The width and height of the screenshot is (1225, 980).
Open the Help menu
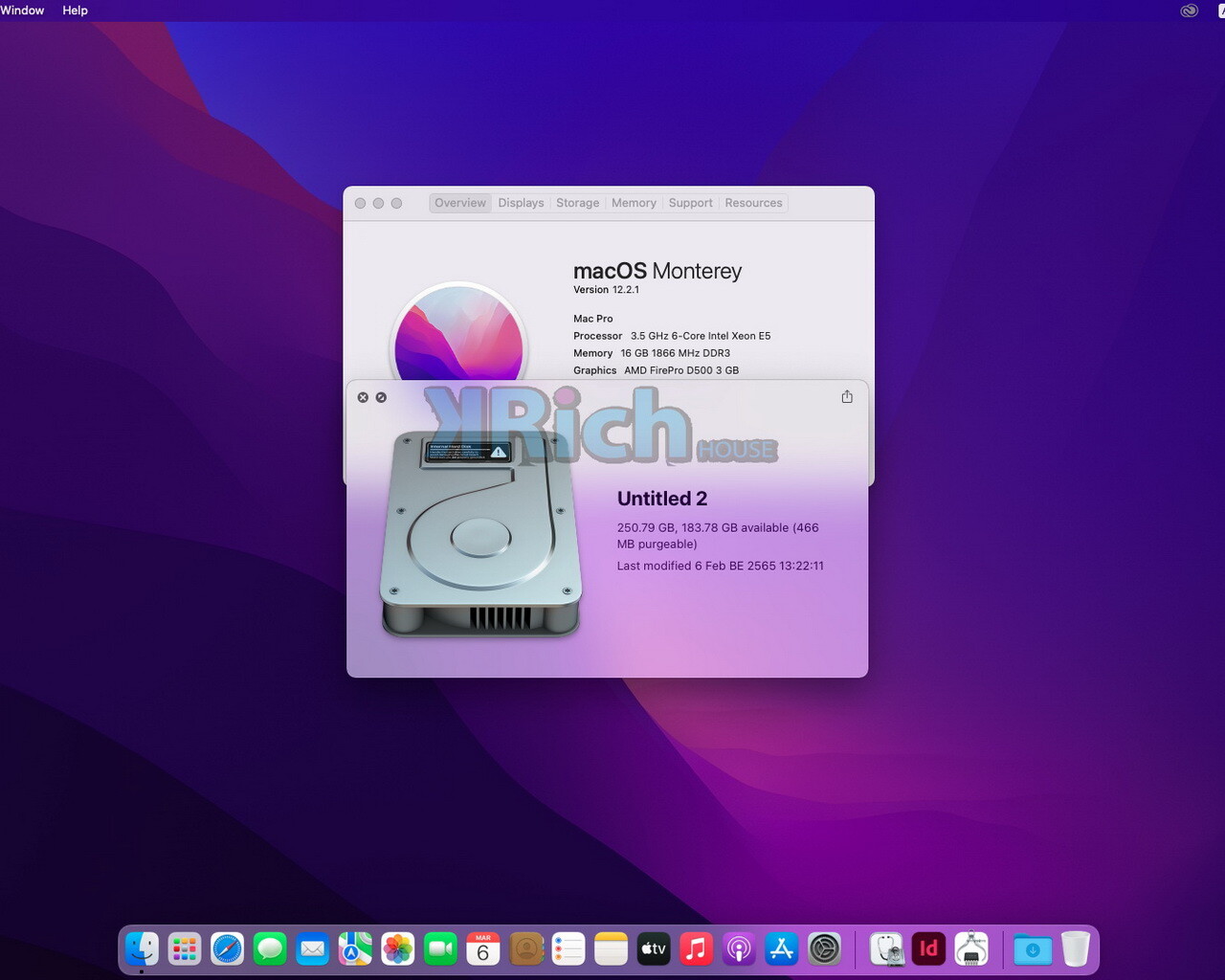tap(75, 11)
